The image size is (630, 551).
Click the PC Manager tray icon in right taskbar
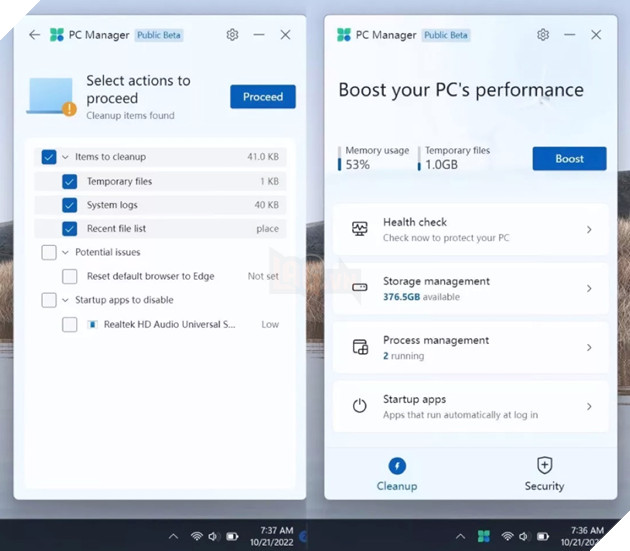[484, 536]
